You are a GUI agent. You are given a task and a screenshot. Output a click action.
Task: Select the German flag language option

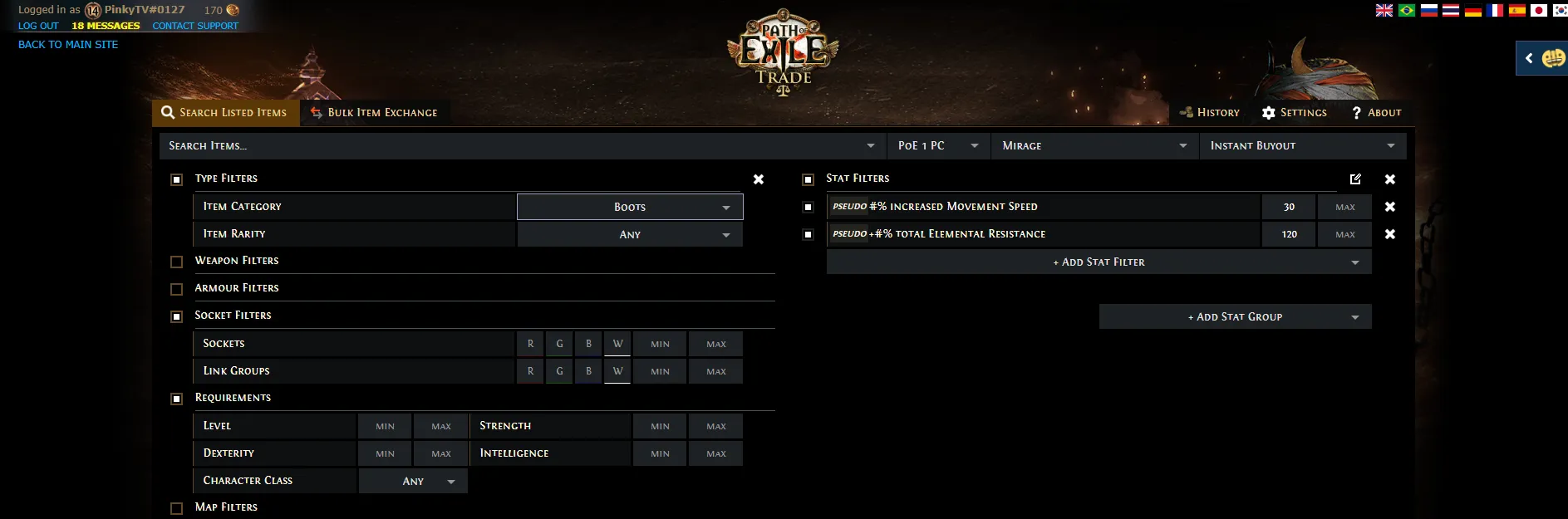pos(1473,11)
